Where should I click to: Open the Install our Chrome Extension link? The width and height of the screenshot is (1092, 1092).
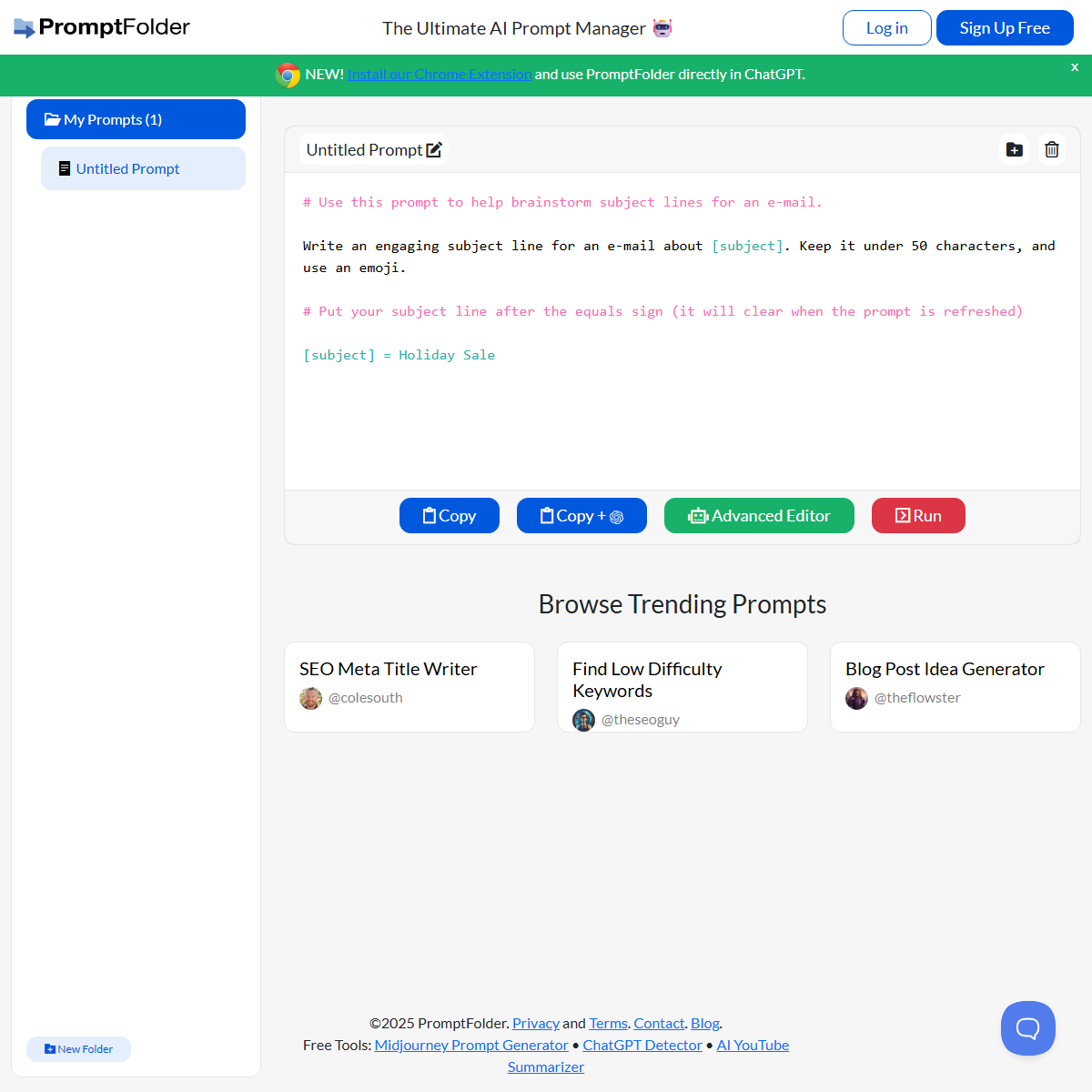click(x=440, y=75)
